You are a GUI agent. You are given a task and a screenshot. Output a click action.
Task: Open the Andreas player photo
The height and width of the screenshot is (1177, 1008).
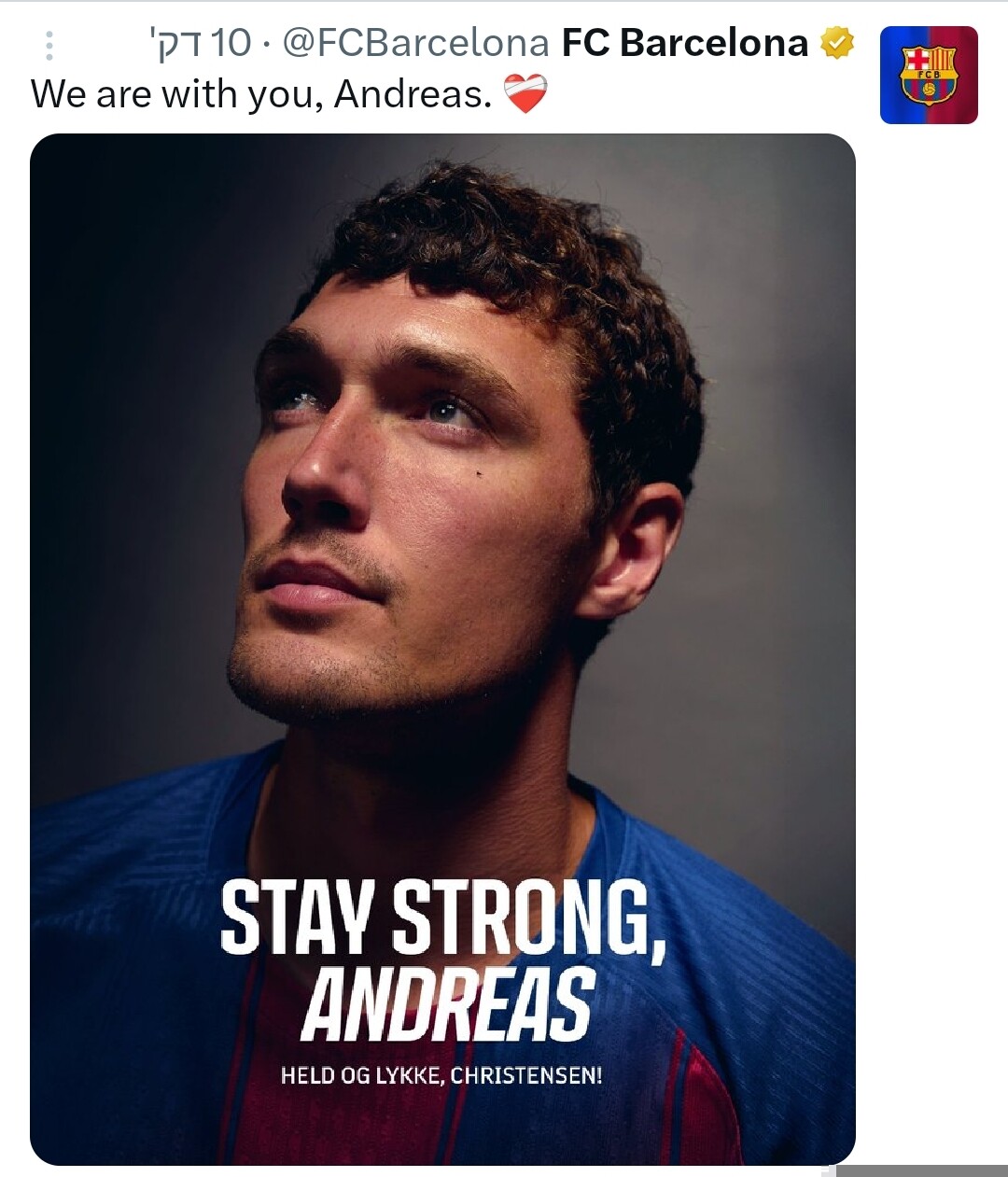coord(442,649)
